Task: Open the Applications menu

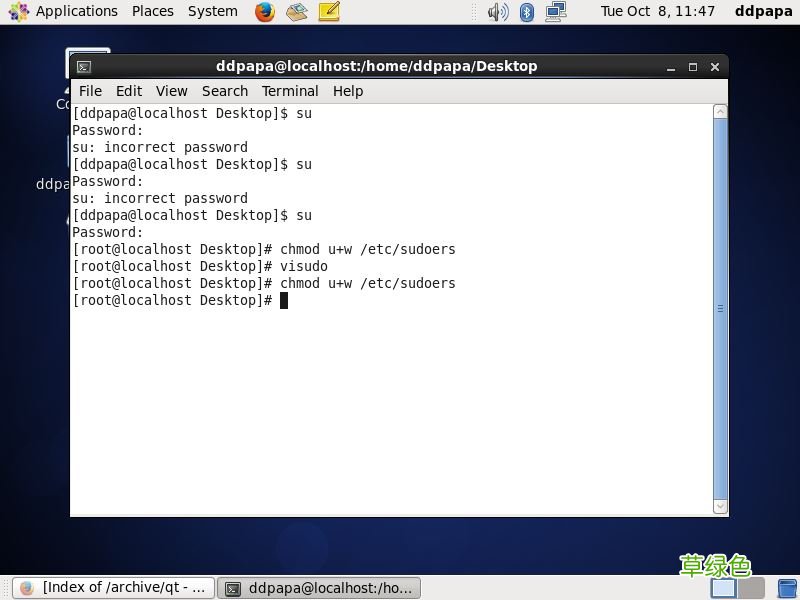Action: pyautogui.click(x=77, y=11)
